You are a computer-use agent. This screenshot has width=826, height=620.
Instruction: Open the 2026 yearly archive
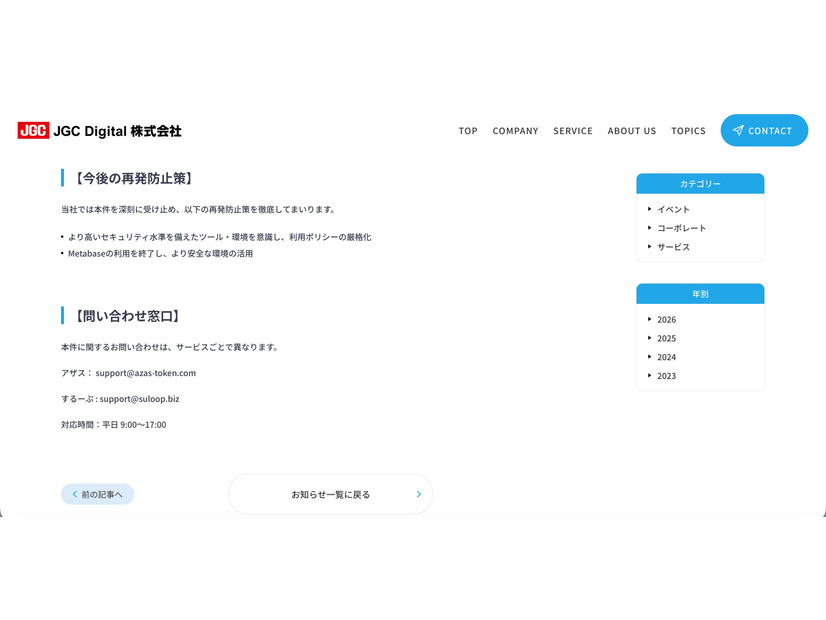tap(666, 319)
